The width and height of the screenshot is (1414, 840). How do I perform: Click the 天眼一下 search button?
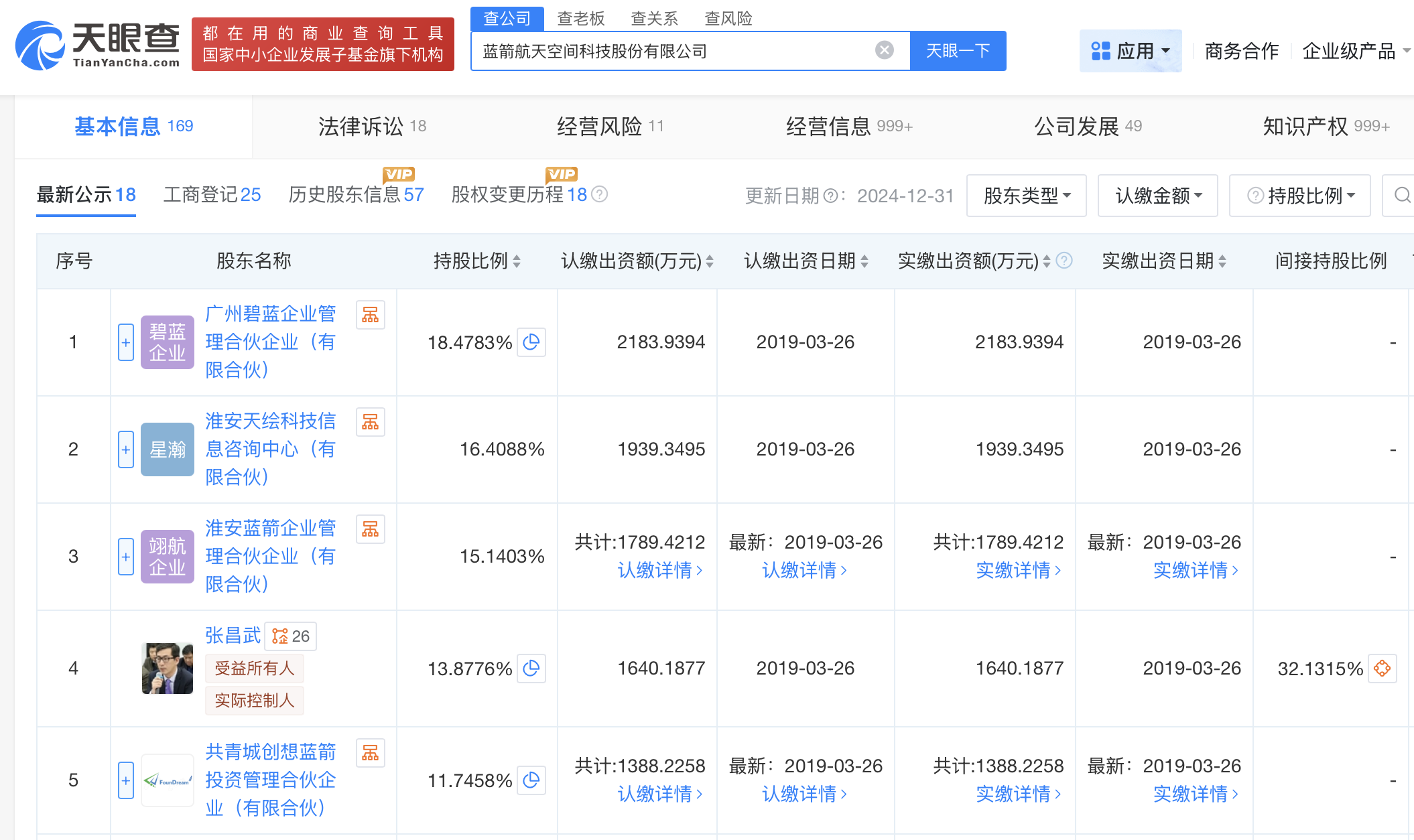pos(957,50)
